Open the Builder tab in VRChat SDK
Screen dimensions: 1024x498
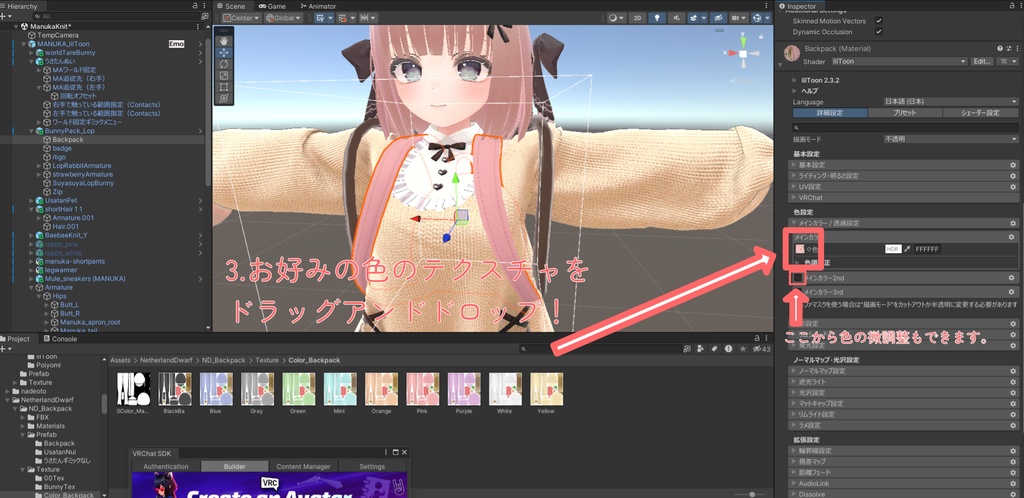click(x=234, y=467)
